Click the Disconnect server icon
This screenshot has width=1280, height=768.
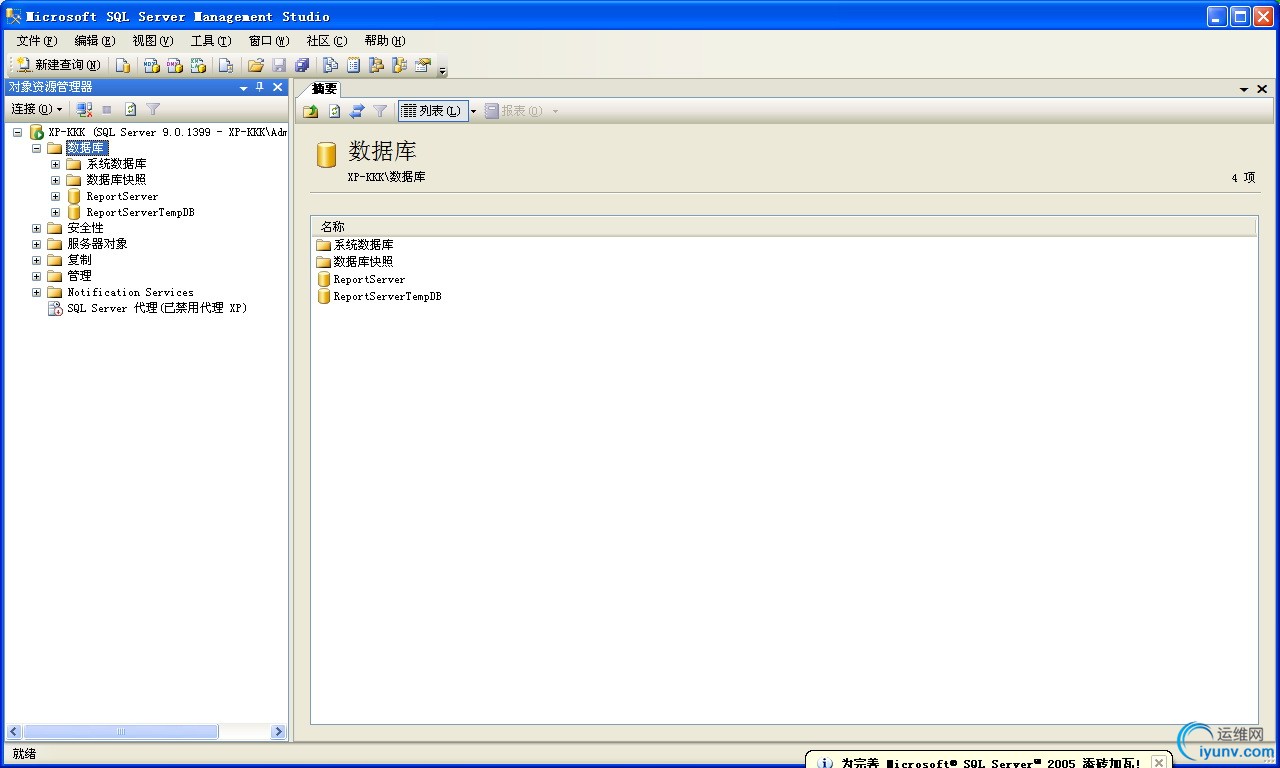(84, 109)
